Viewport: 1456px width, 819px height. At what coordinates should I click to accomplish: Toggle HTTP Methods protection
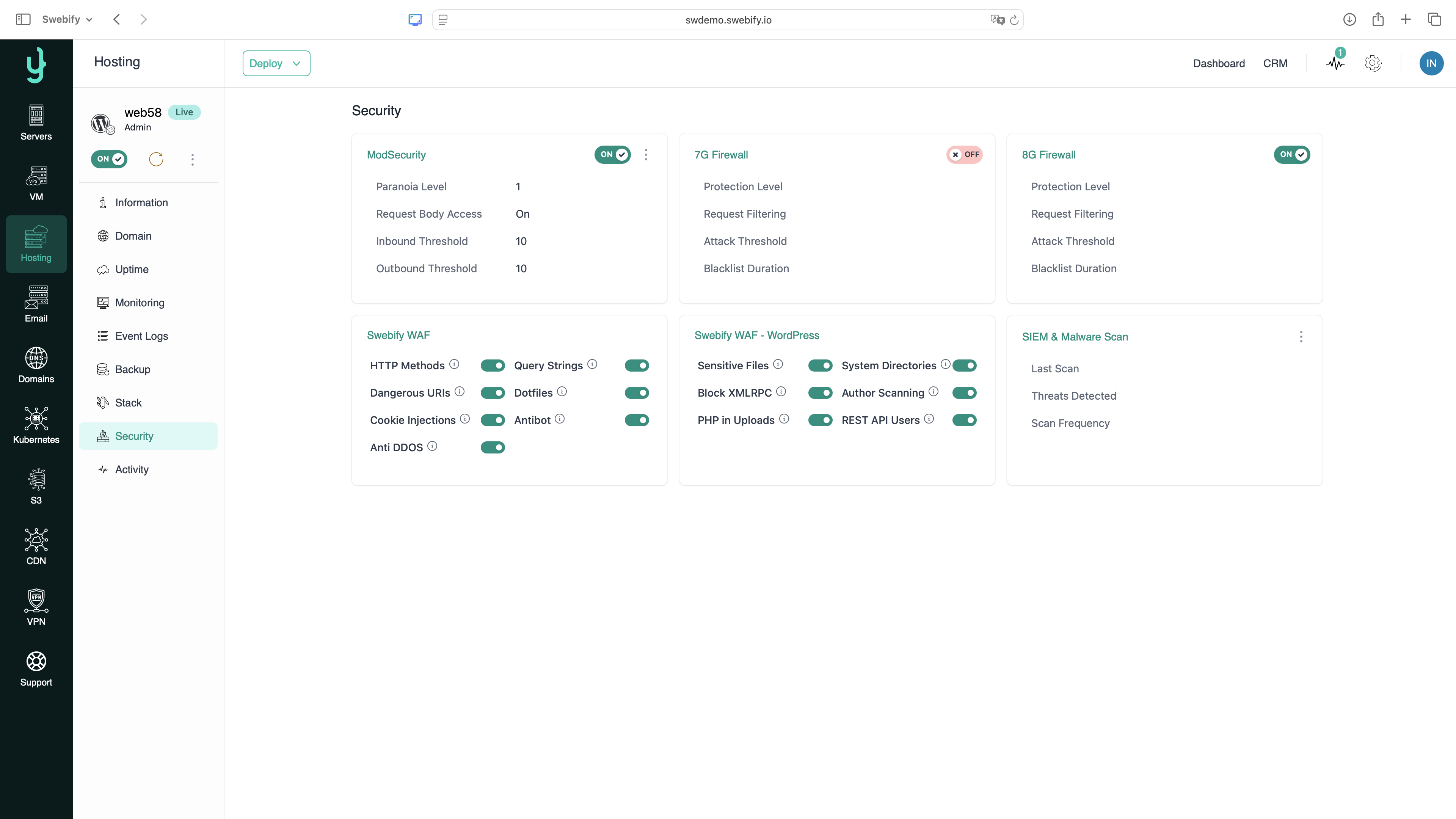493,366
